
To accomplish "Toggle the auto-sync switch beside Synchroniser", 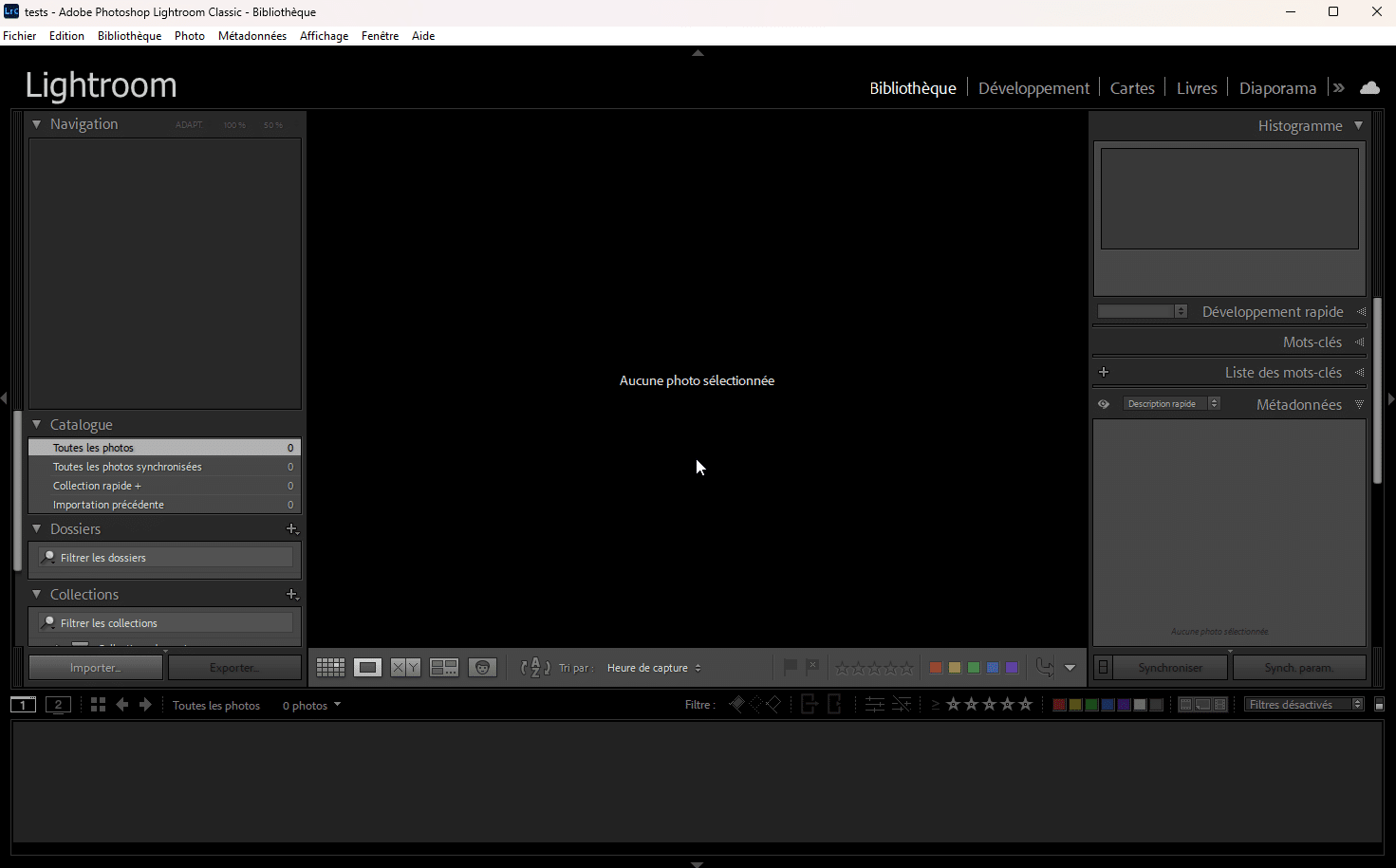I will [x=1103, y=668].
